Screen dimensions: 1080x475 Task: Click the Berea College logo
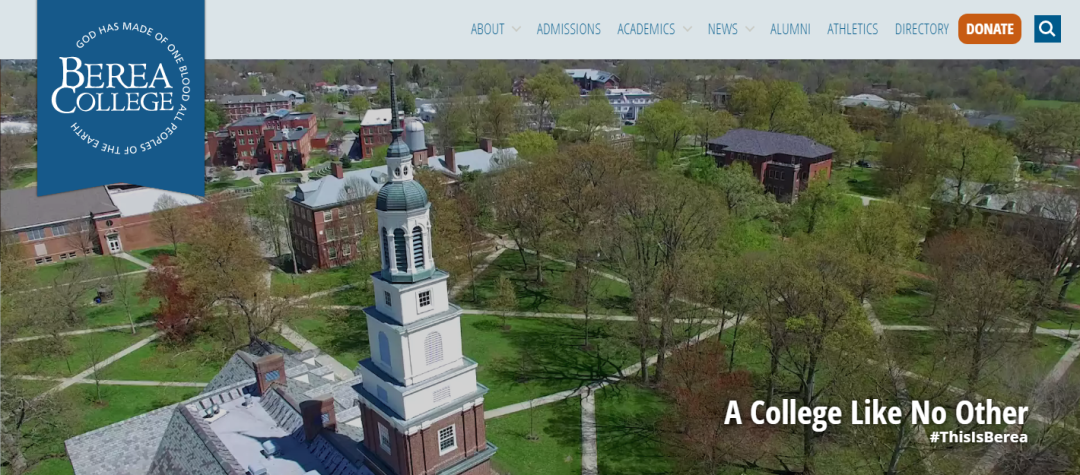coord(113,85)
